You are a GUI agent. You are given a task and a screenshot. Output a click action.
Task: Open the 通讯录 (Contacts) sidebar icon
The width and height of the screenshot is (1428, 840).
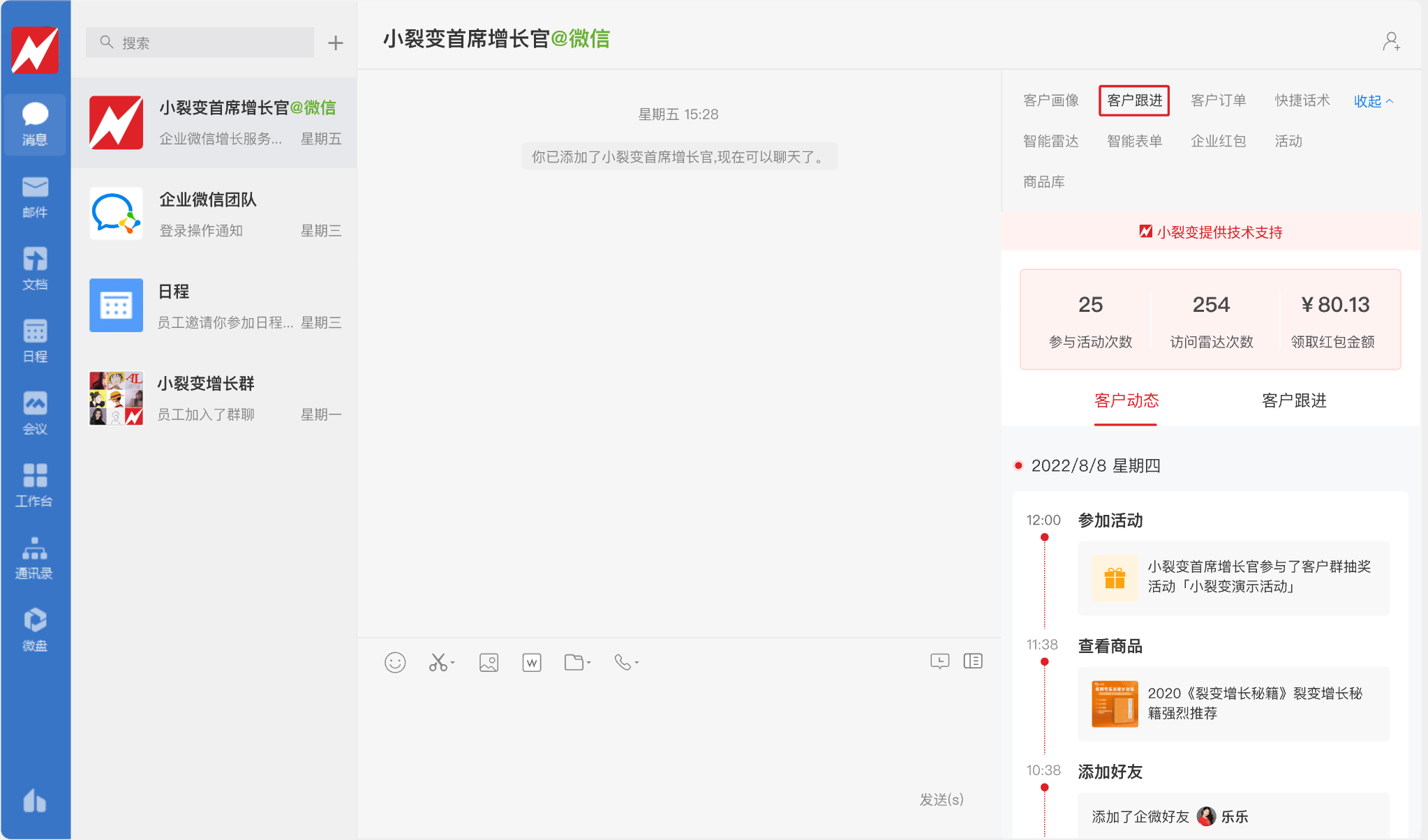coord(35,557)
